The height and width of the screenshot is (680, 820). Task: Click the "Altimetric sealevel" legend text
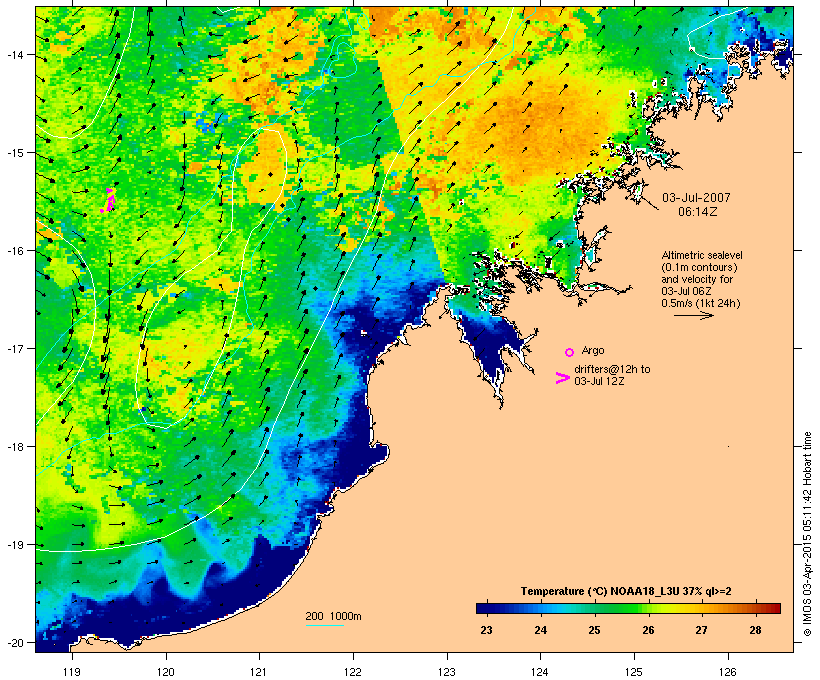[x=702, y=255]
